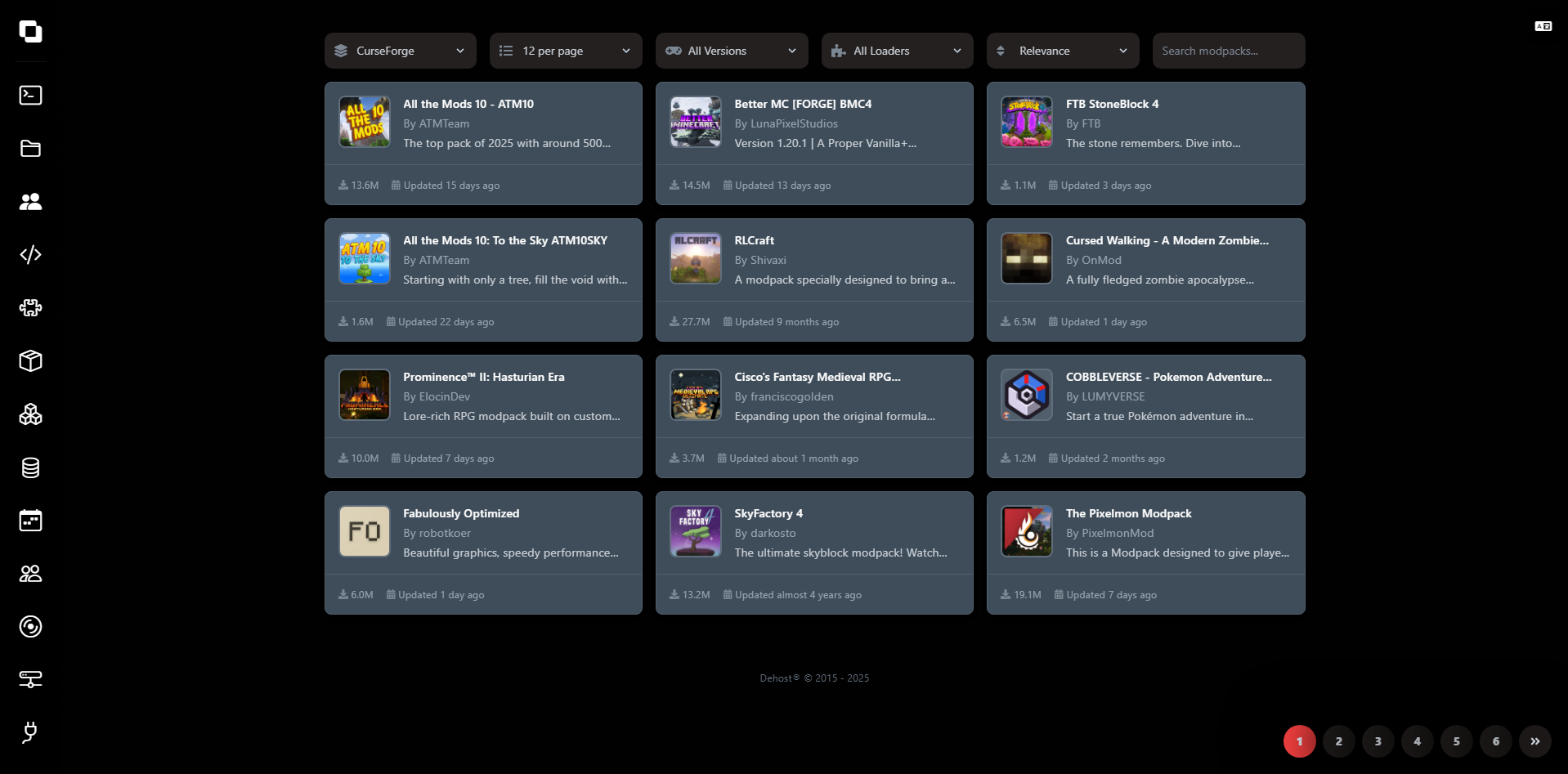This screenshot has height=774, width=1568.
Task: Select the RLCraft modpack thumbnail
Action: pos(696,258)
